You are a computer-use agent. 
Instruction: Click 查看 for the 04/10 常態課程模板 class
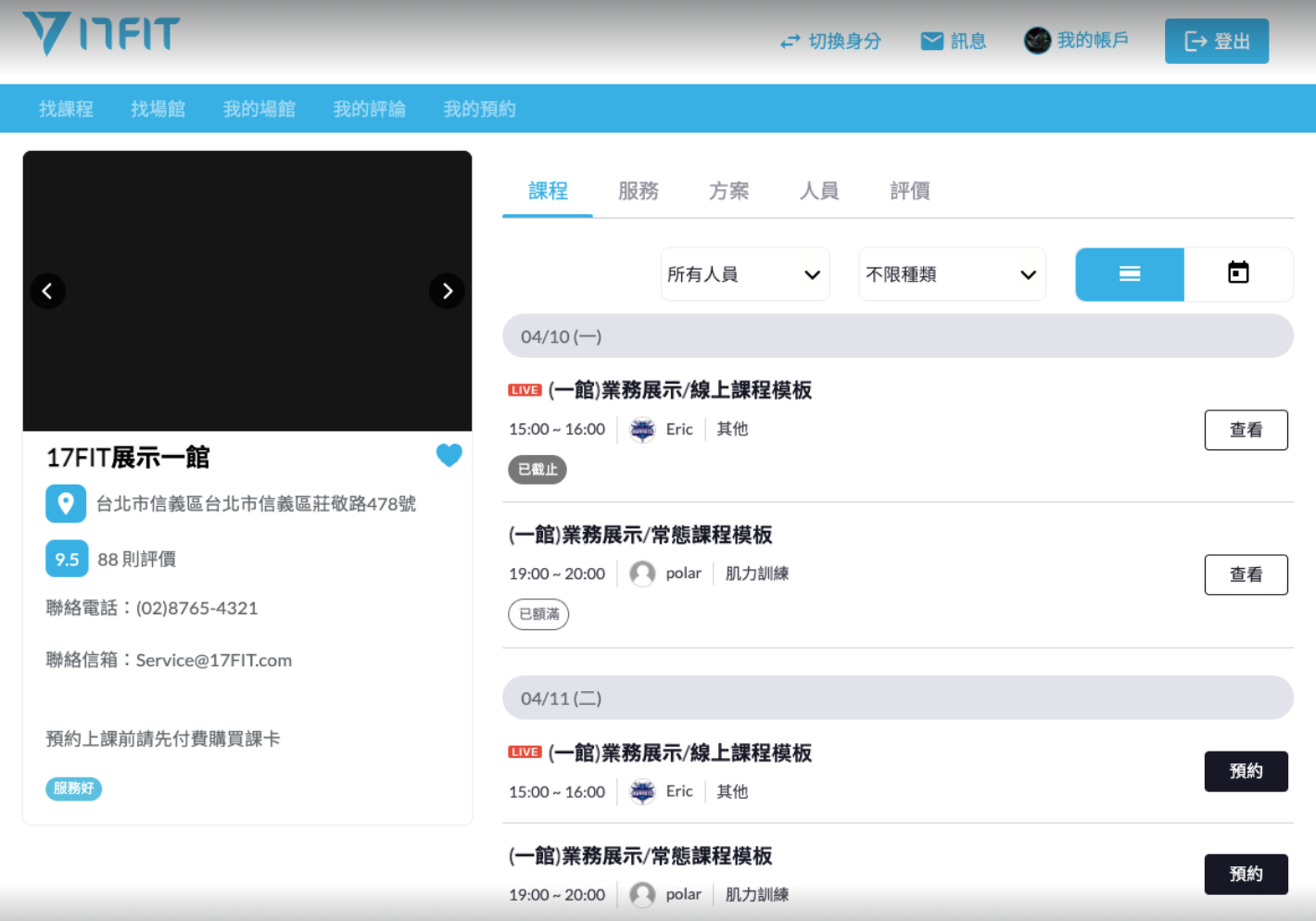coord(1246,574)
